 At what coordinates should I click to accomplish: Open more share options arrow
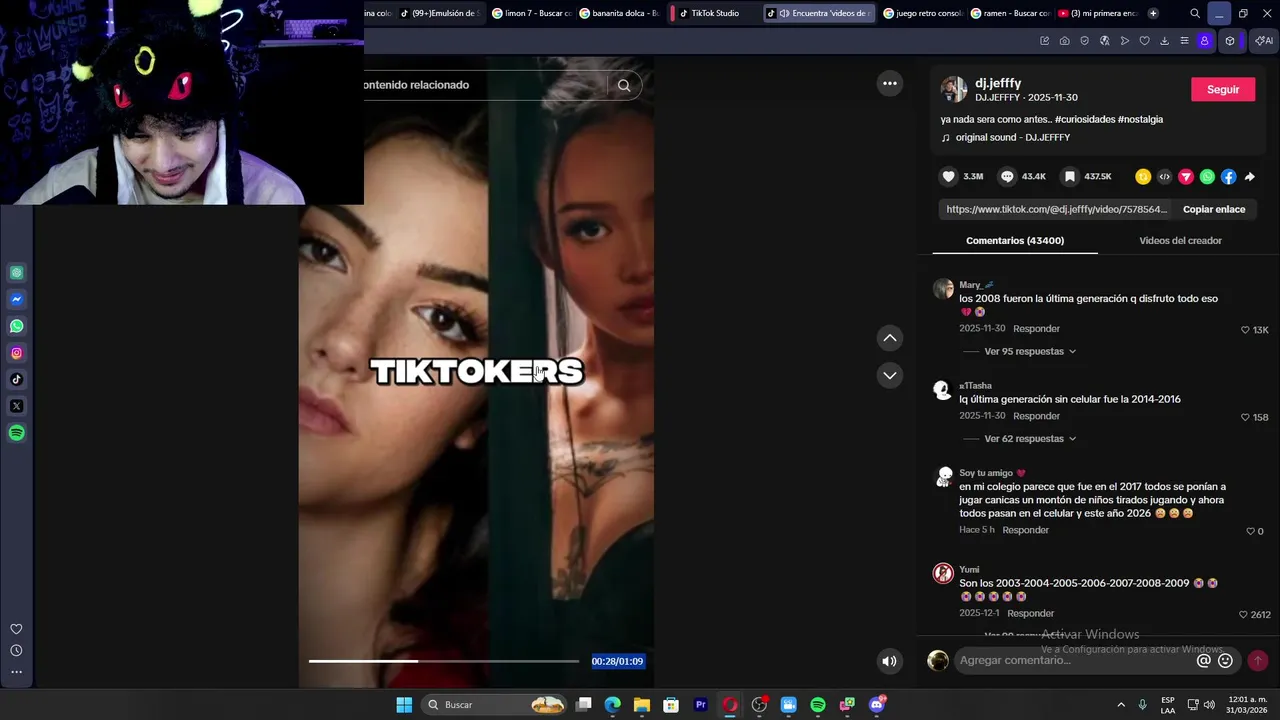point(1250,177)
